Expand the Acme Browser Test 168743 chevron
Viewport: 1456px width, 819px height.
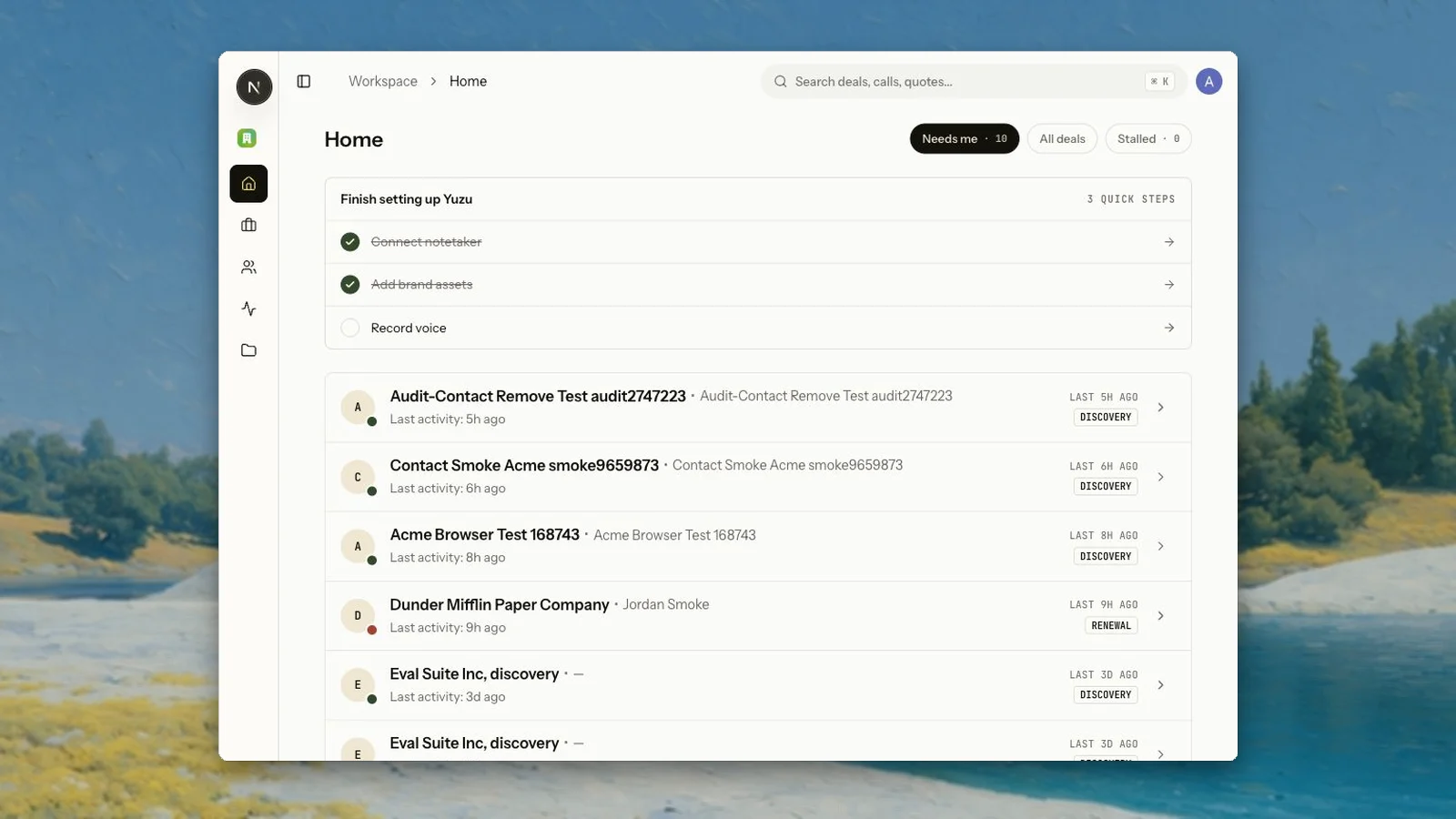point(1160,546)
